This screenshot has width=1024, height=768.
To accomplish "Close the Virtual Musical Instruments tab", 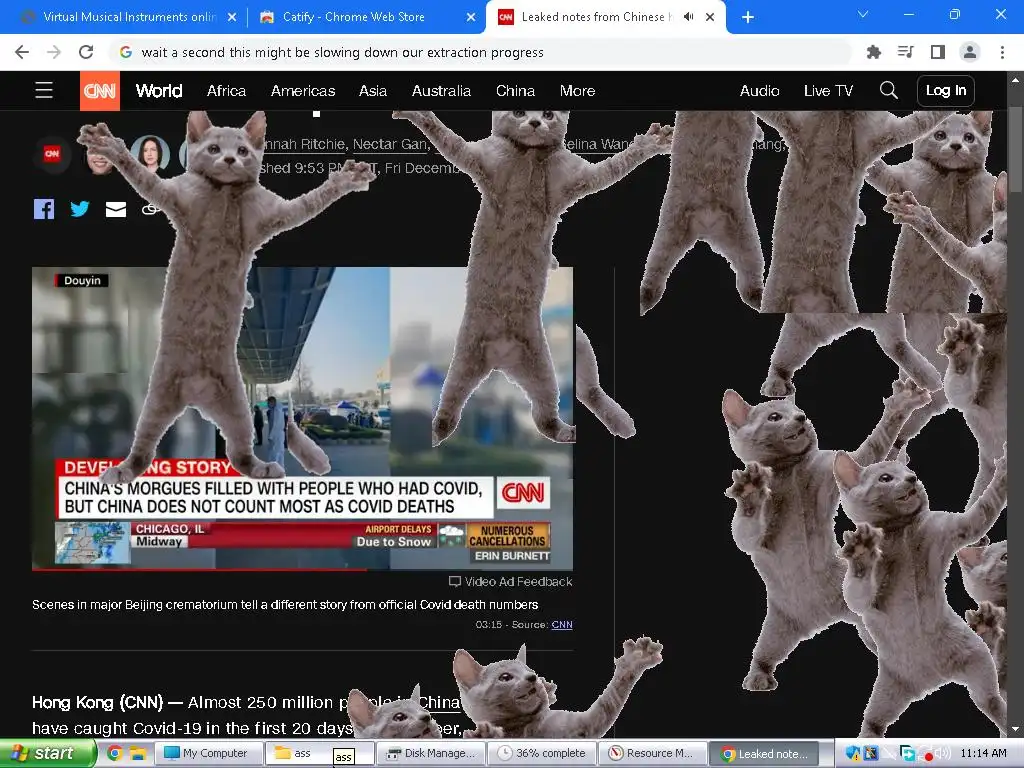I will pyautogui.click(x=232, y=18).
